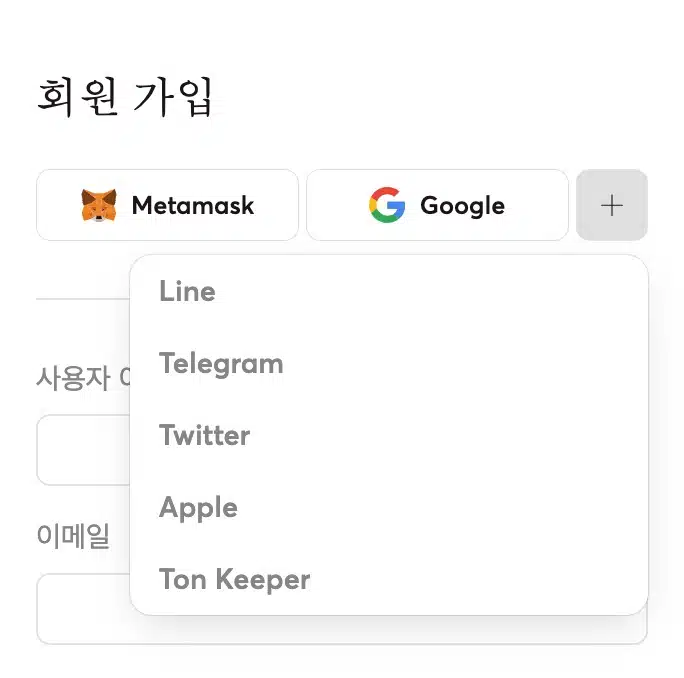Click the horizontal divider under social buttons
This screenshot has height=678, width=684.
click(x=83, y=299)
